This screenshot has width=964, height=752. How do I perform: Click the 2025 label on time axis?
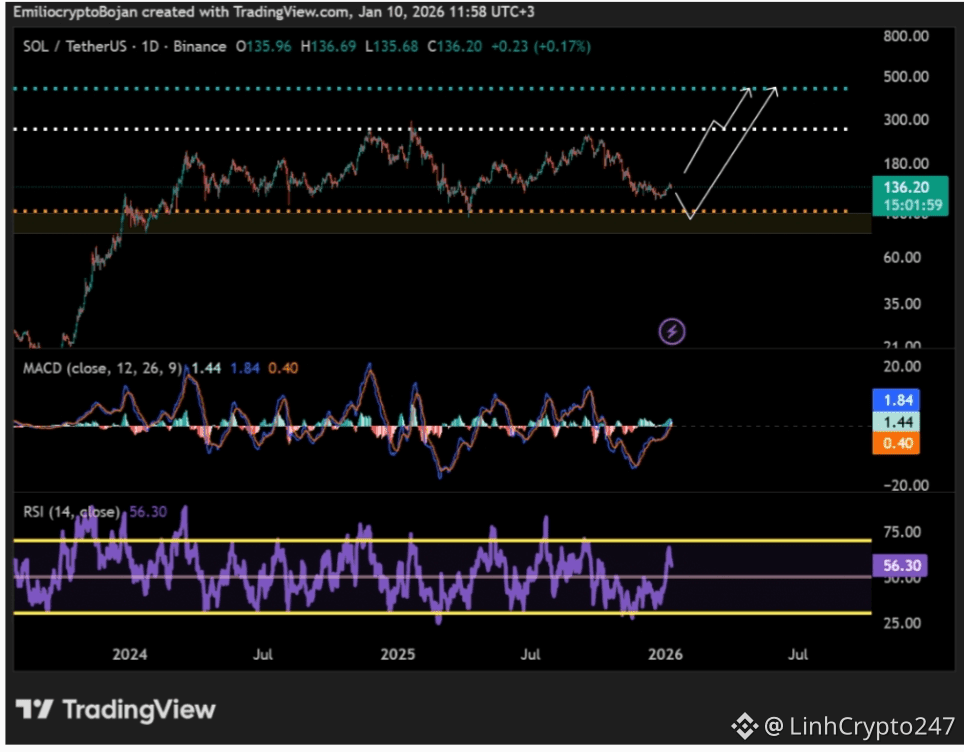(398, 655)
